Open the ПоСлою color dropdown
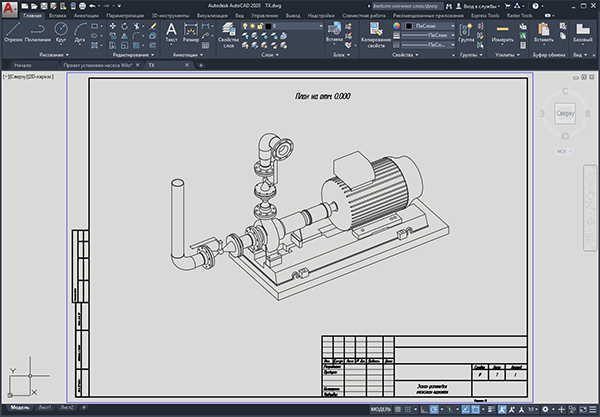 pos(453,26)
